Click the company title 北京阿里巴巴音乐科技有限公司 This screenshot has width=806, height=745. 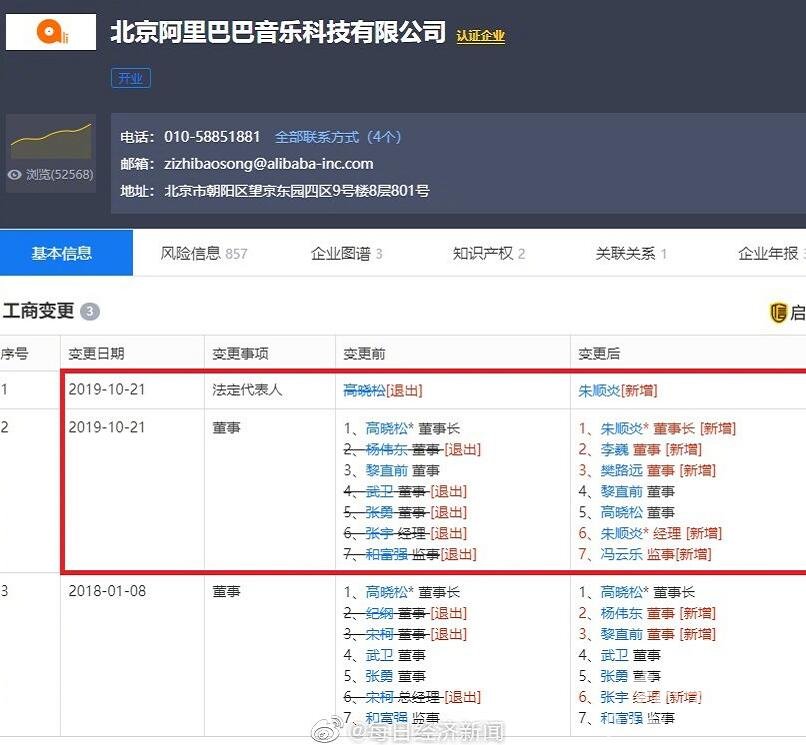[278, 32]
